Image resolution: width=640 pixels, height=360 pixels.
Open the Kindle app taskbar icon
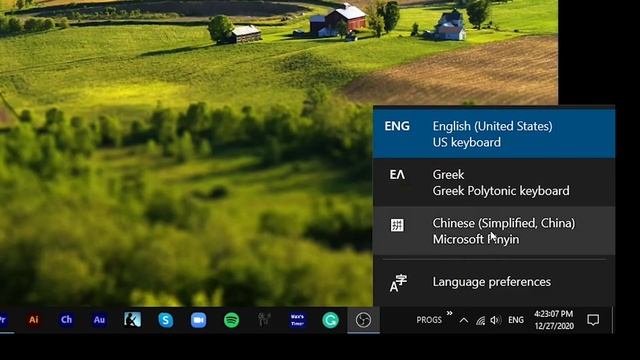click(x=133, y=320)
